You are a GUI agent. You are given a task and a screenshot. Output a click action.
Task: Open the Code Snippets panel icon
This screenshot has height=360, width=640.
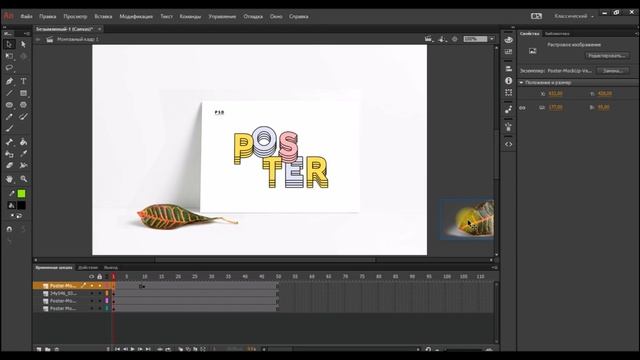coord(508,144)
